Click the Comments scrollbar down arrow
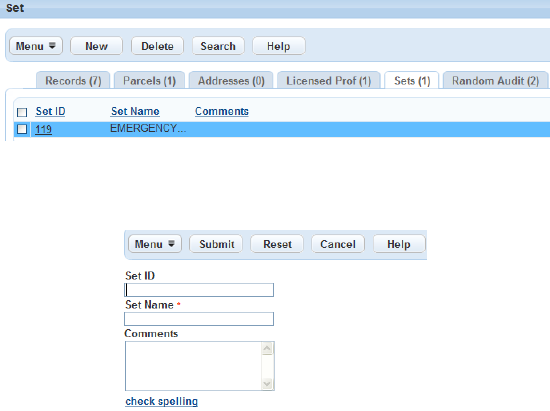The width and height of the screenshot is (550, 411). click(x=267, y=384)
